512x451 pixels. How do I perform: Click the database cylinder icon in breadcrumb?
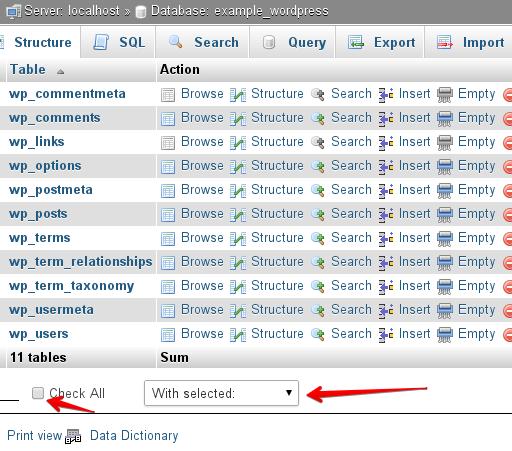tap(141, 12)
